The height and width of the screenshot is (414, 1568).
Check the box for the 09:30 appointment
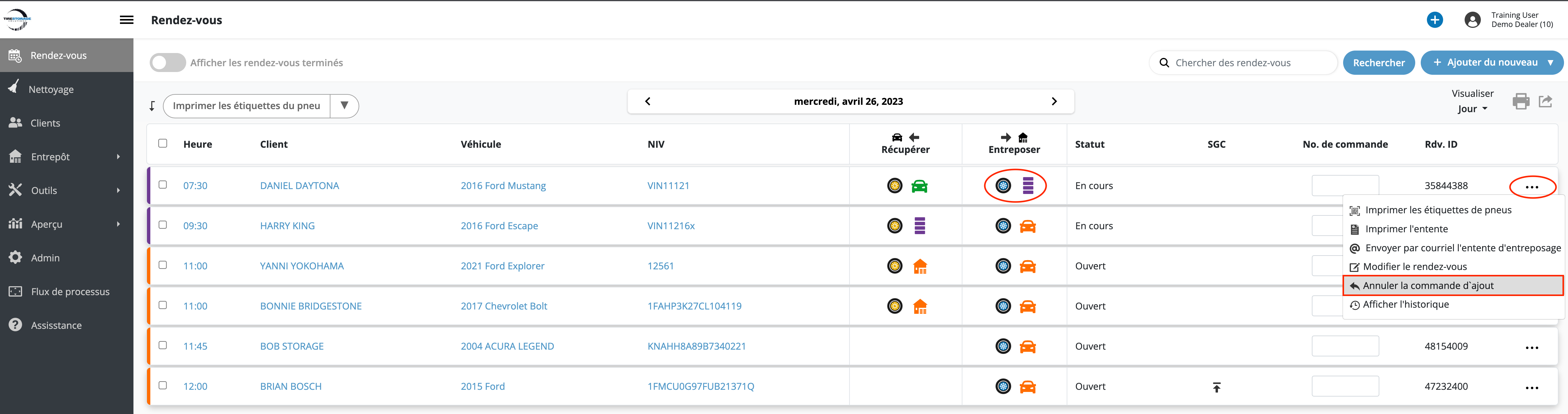(163, 225)
